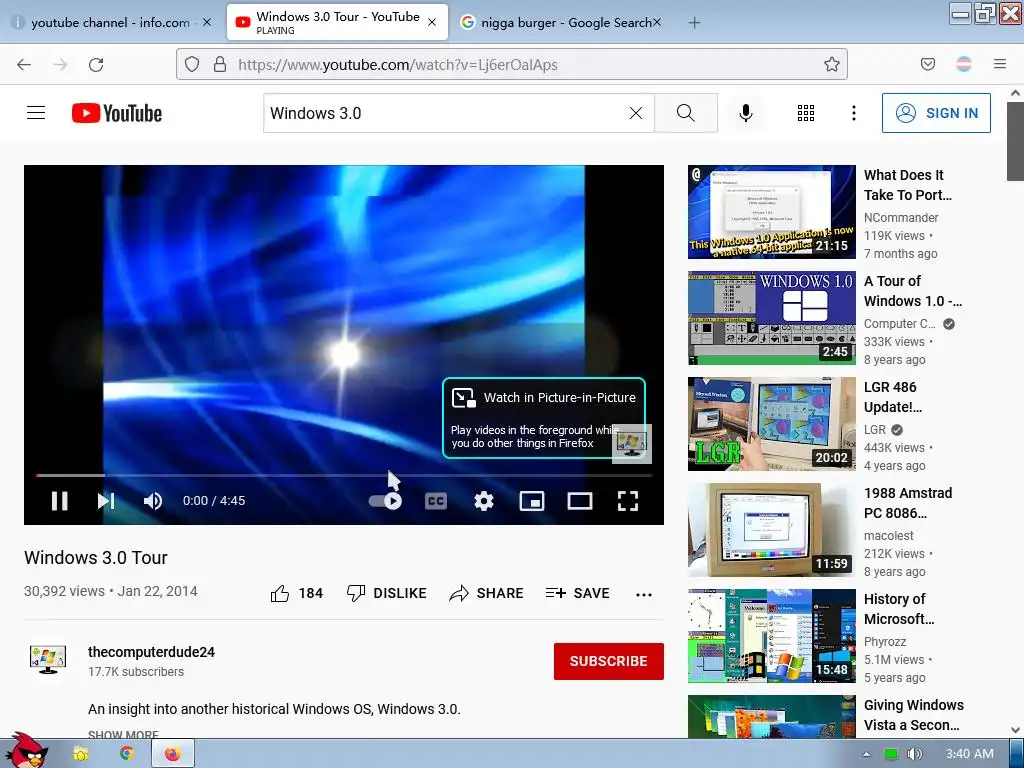The width and height of the screenshot is (1024, 768).
Task: View site security padlock info
Action: (x=220, y=64)
